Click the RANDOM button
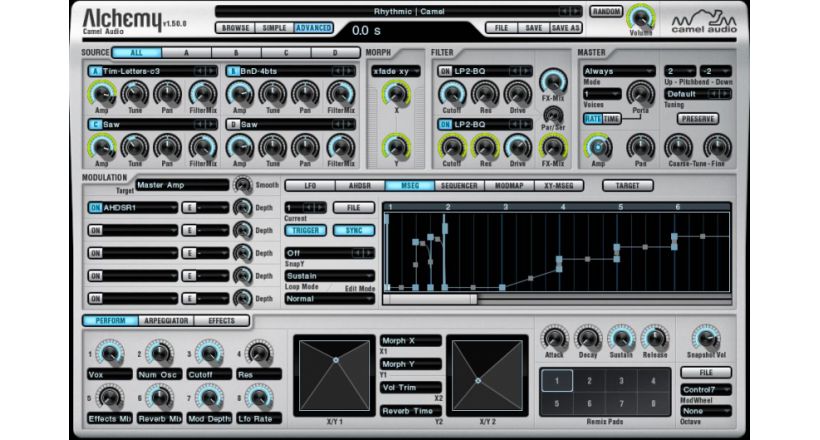820x440 pixels. [x=606, y=12]
